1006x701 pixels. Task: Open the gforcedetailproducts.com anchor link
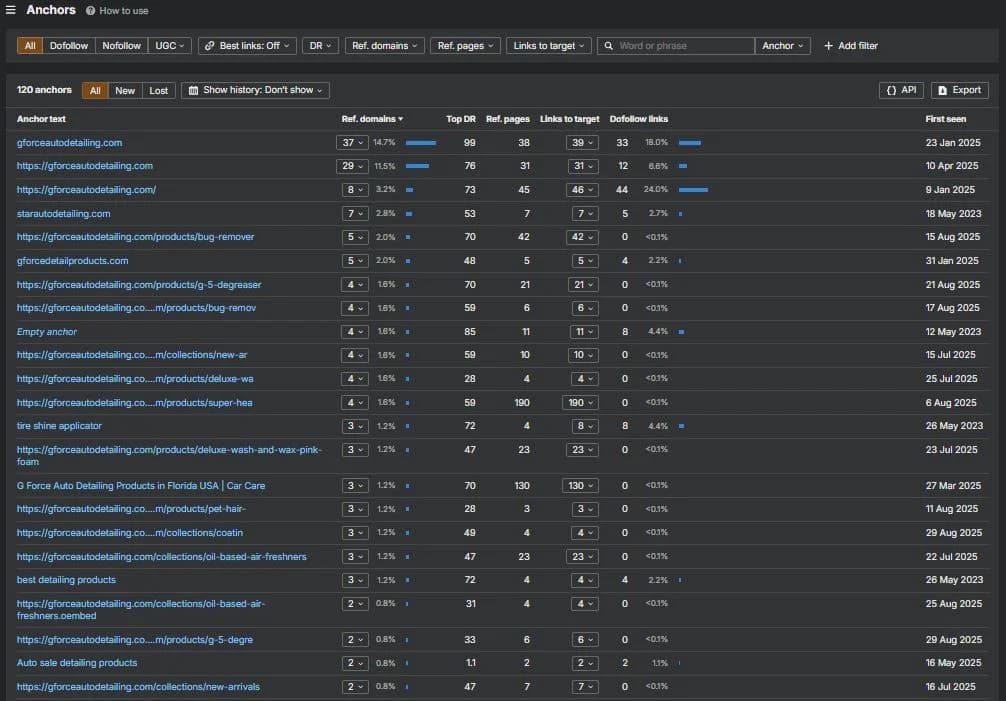72,260
